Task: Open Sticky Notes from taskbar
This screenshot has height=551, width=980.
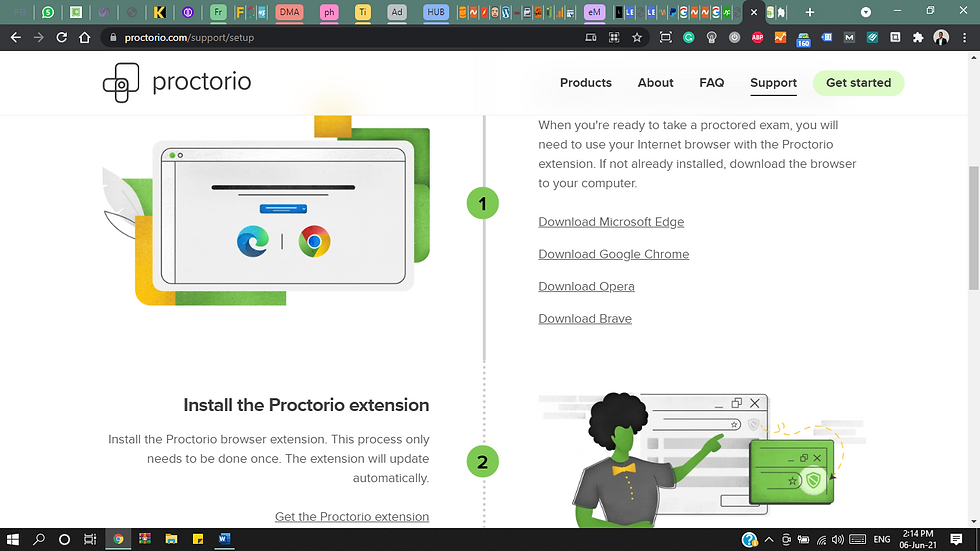Action: coord(198,539)
